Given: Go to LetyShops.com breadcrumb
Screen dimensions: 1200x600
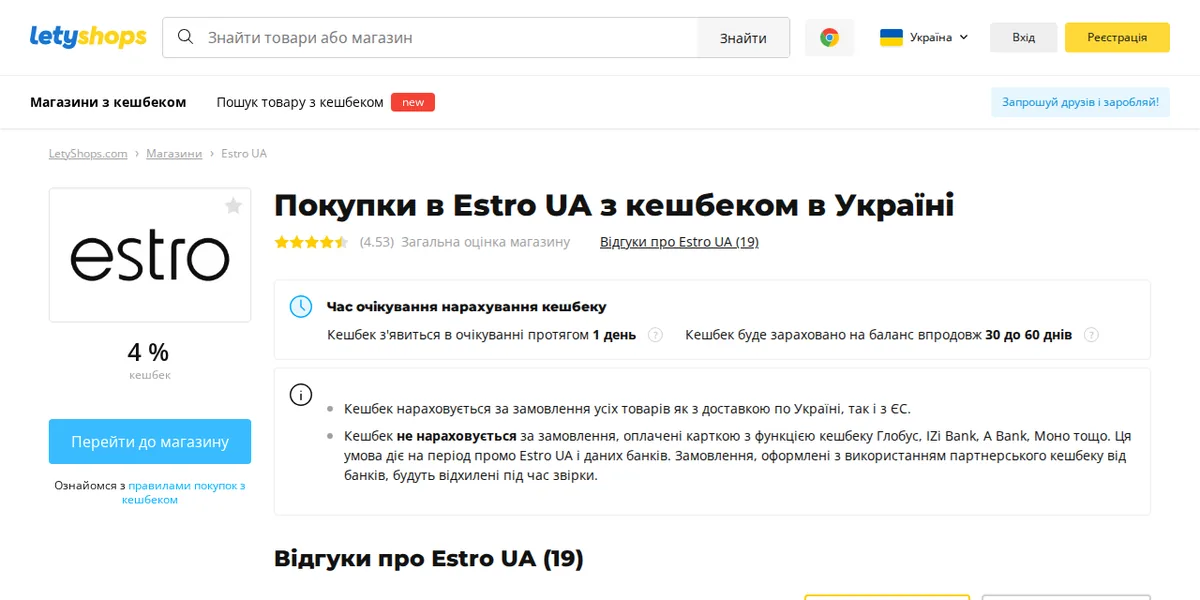Looking at the screenshot, I should (x=88, y=154).
